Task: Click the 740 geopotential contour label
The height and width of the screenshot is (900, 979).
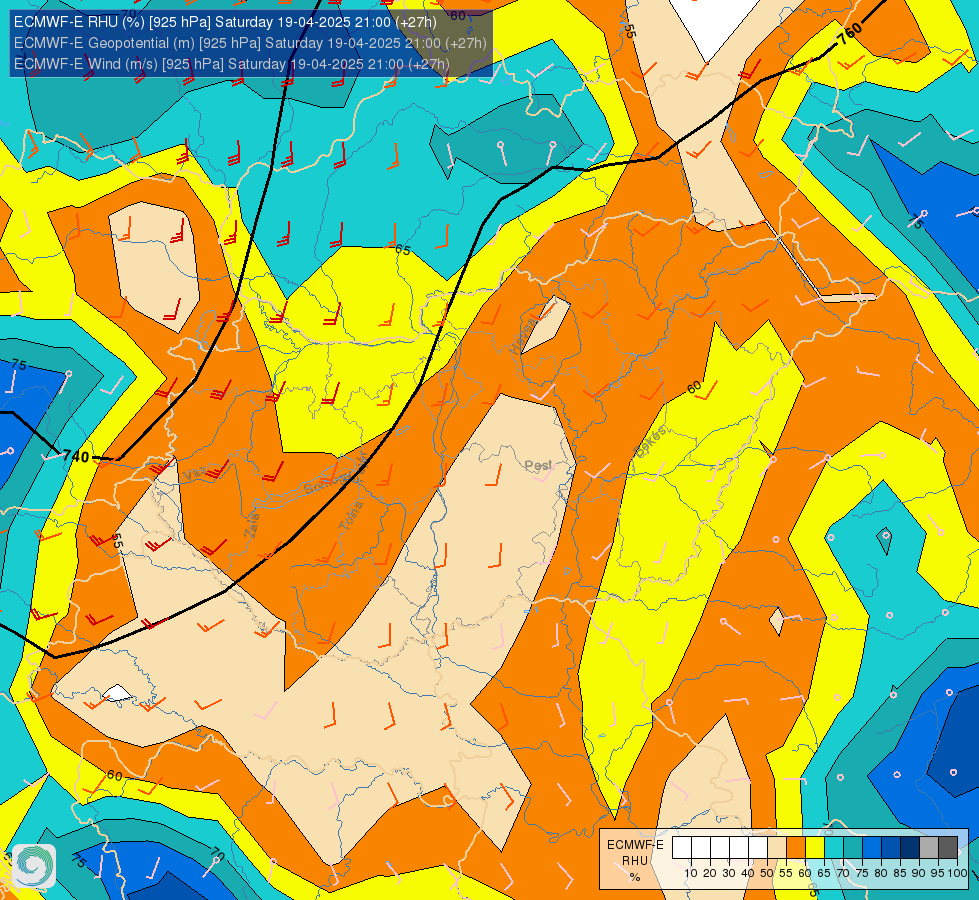Action: tap(76, 457)
